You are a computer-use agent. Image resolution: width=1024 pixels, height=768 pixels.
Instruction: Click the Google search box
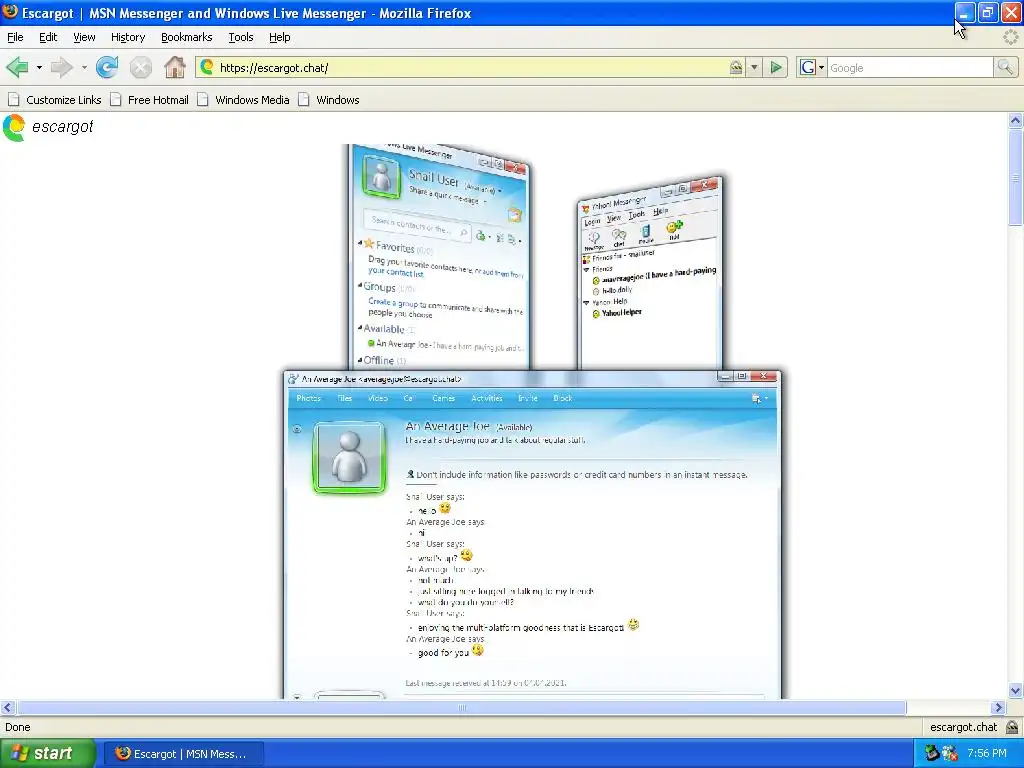point(910,67)
